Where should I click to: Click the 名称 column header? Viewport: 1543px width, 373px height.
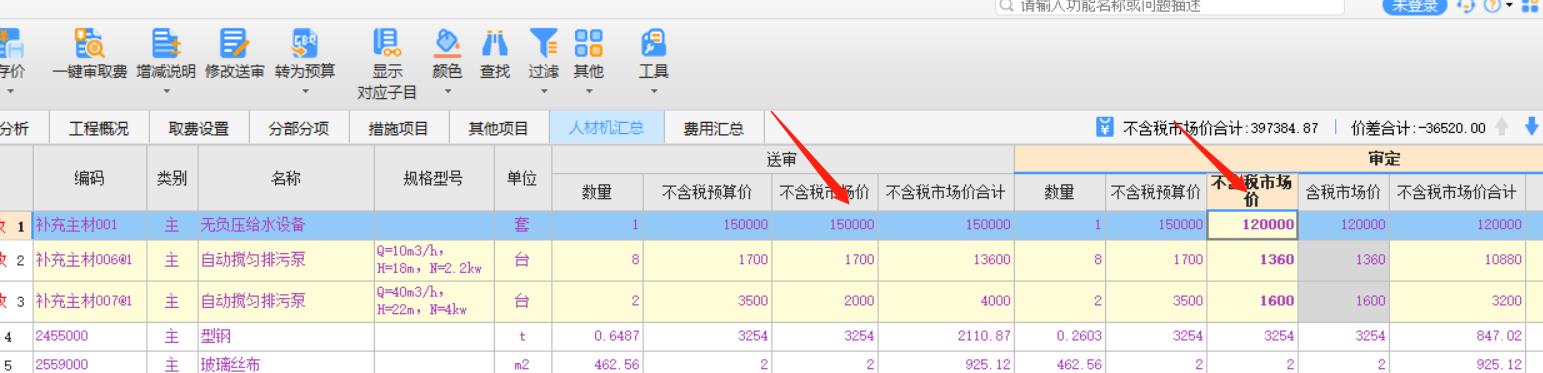click(x=285, y=178)
